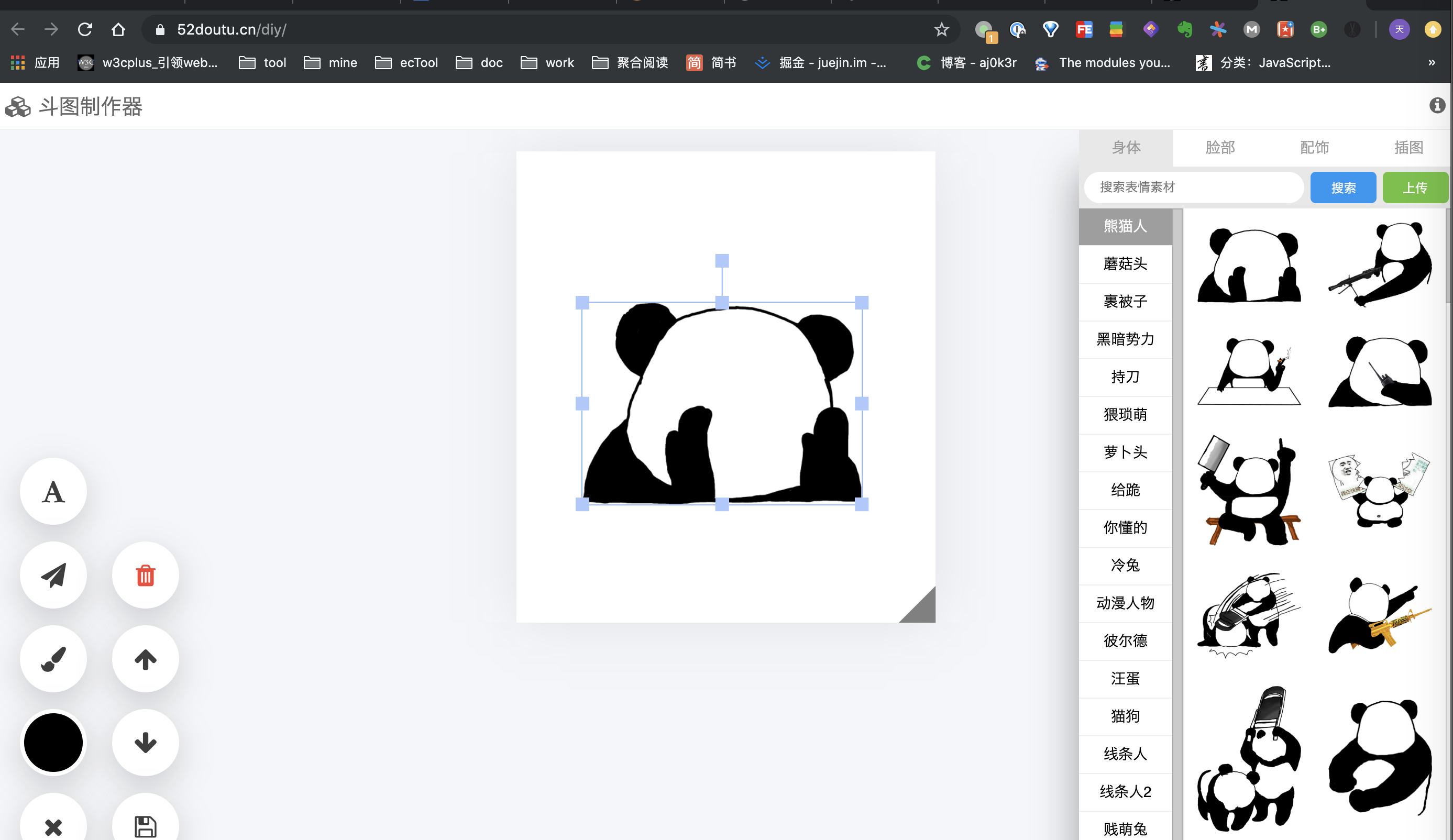This screenshot has width=1453, height=840.
Task: Click the floppy disk save icon
Action: (x=145, y=825)
